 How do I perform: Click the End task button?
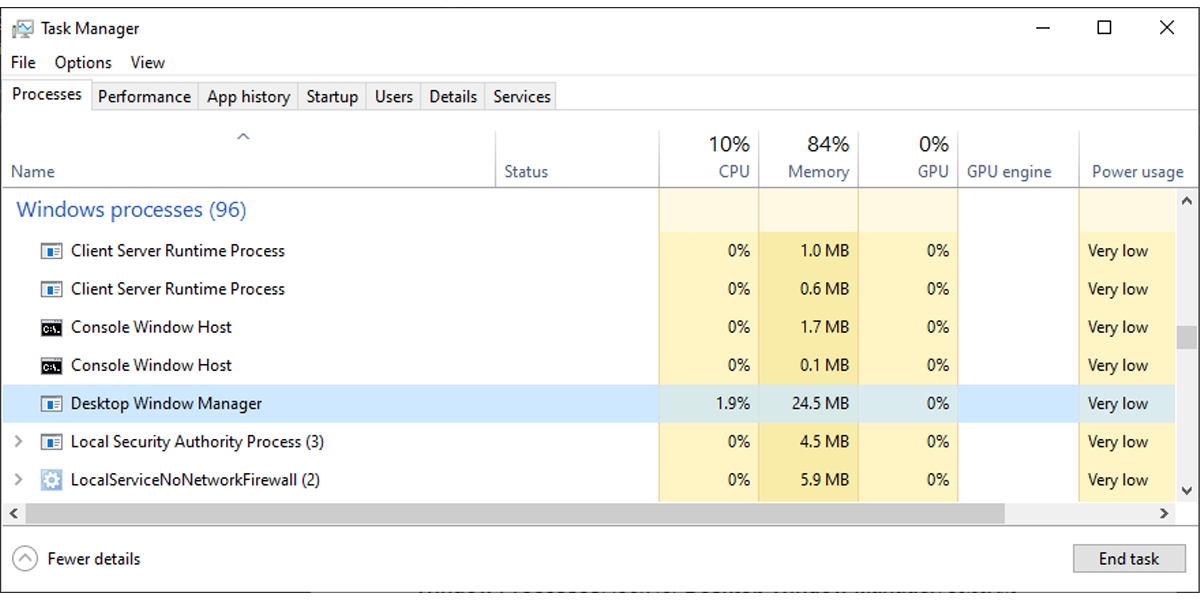point(1129,558)
